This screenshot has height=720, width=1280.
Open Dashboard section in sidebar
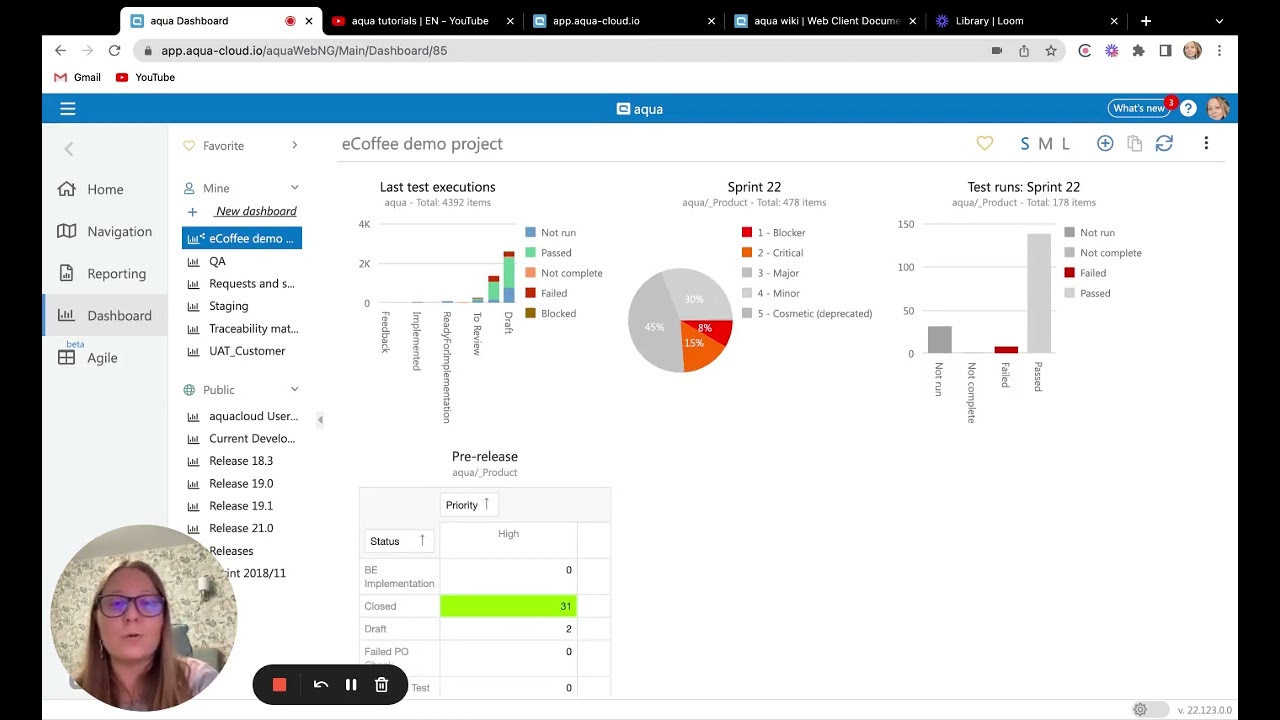[105, 315]
